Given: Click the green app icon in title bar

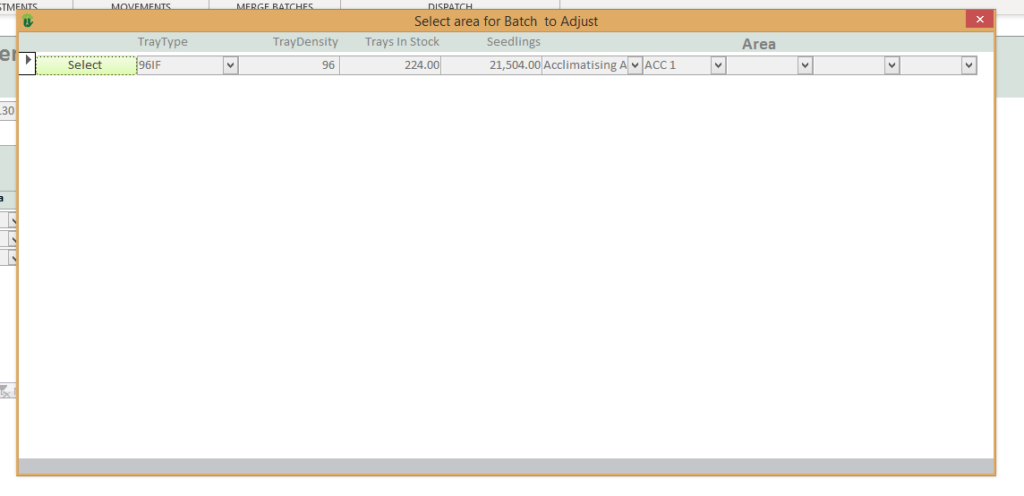Looking at the screenshot, I should pos(28,20).
